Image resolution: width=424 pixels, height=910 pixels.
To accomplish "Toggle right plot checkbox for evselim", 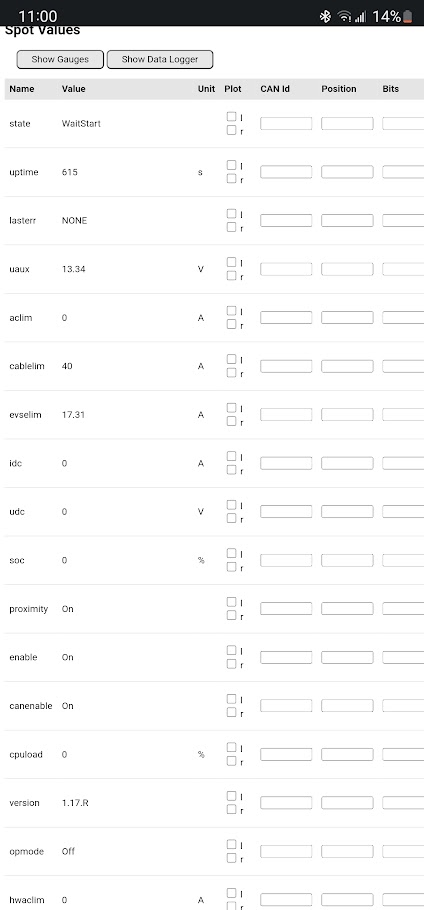I will tap(231, 421).
